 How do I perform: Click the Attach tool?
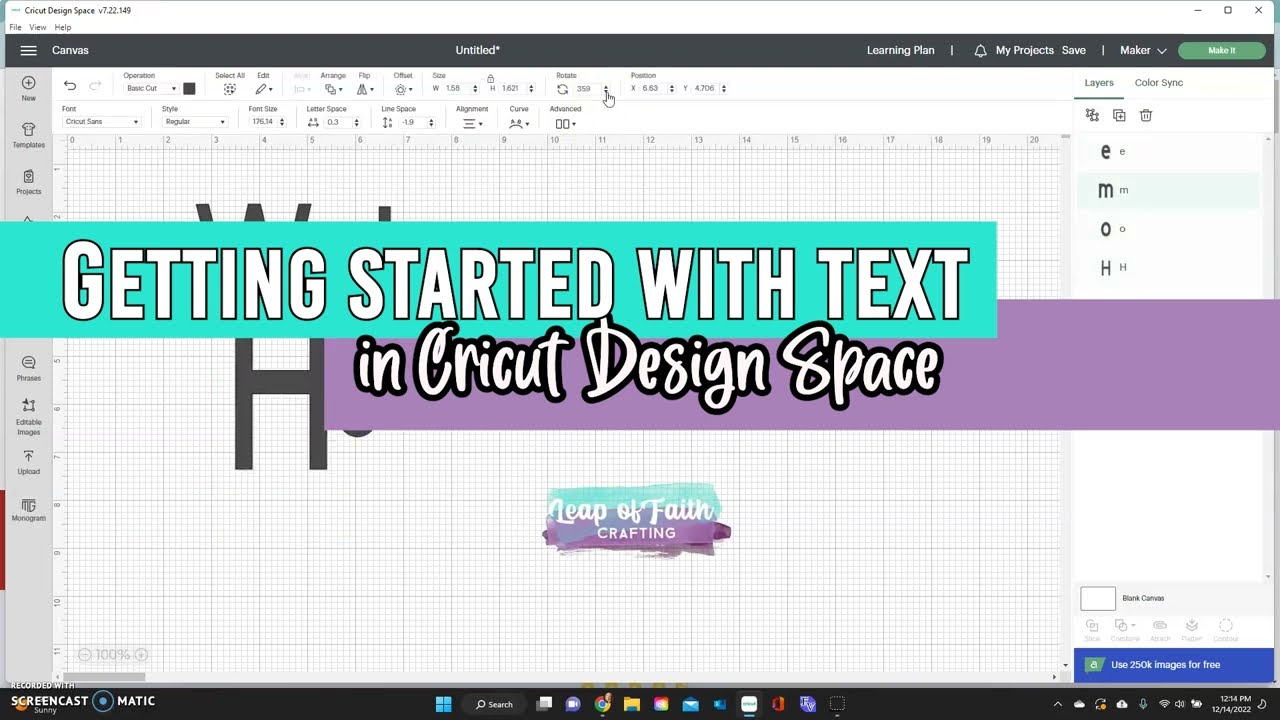point(1160,630)
